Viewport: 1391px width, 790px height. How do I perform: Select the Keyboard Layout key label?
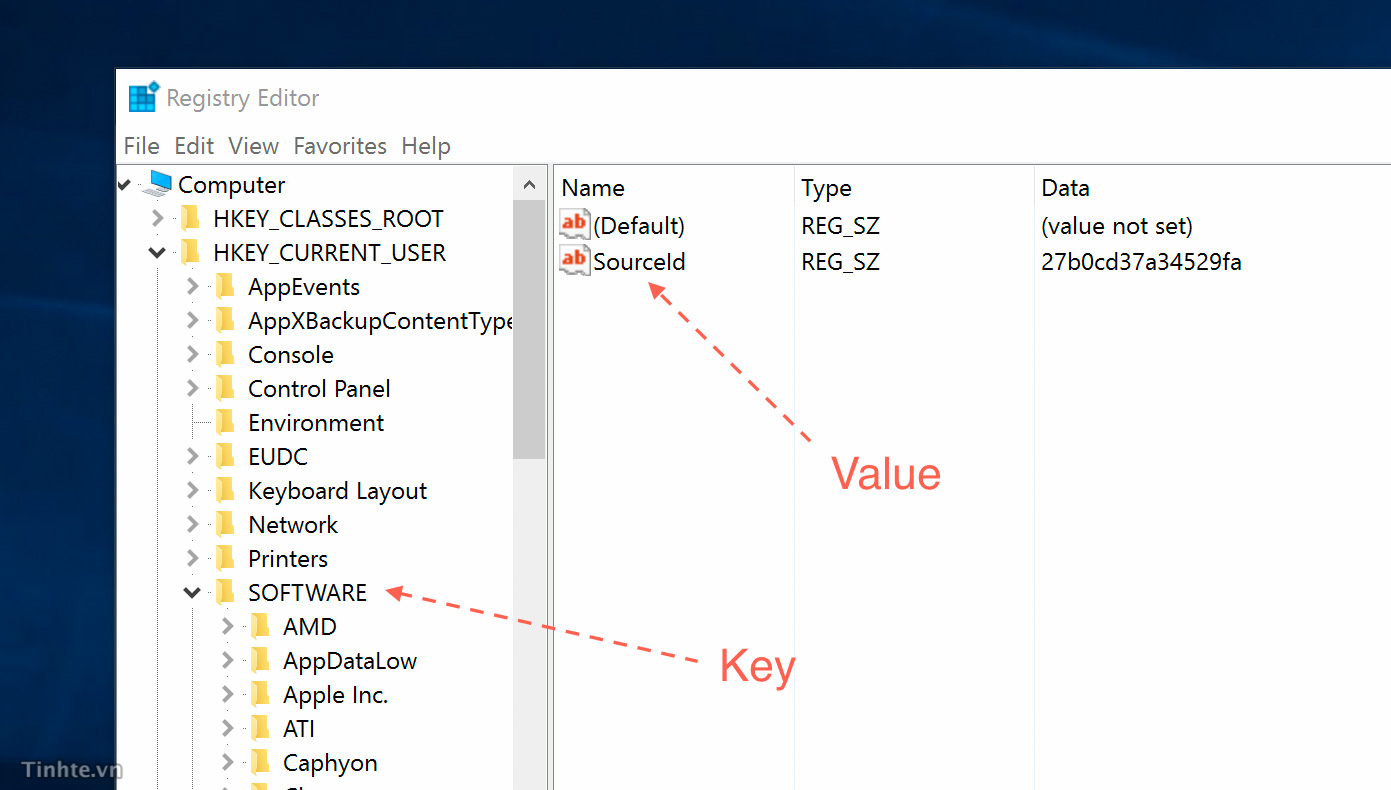[x=338, y=491]
